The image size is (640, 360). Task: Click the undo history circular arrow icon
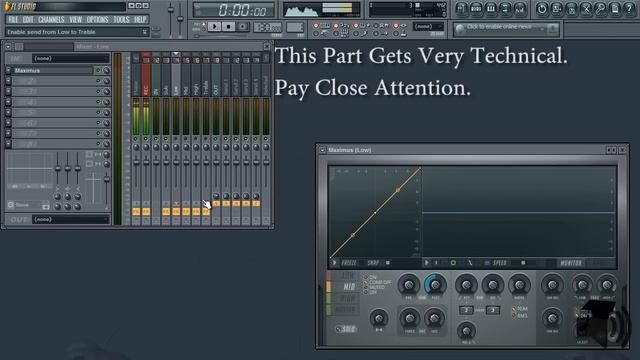tap(542, 9)
